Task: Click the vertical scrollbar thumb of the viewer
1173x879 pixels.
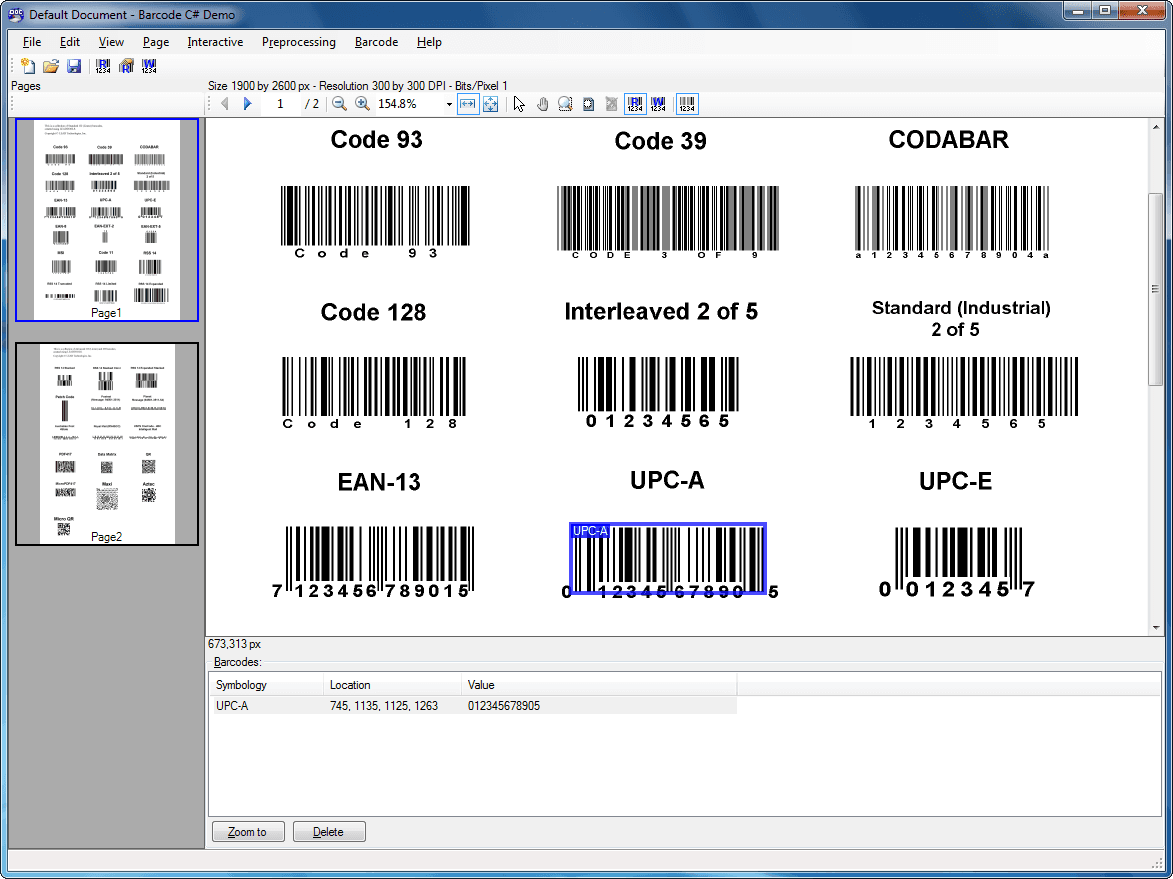Action: coord(1156,290)
